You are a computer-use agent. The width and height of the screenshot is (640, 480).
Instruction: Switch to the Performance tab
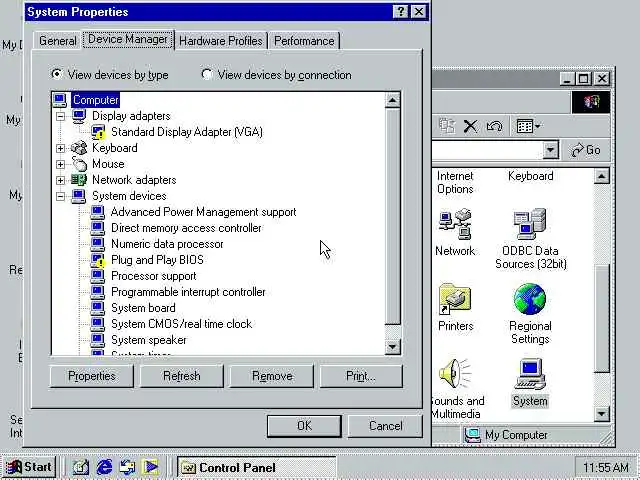pos(304,41)
